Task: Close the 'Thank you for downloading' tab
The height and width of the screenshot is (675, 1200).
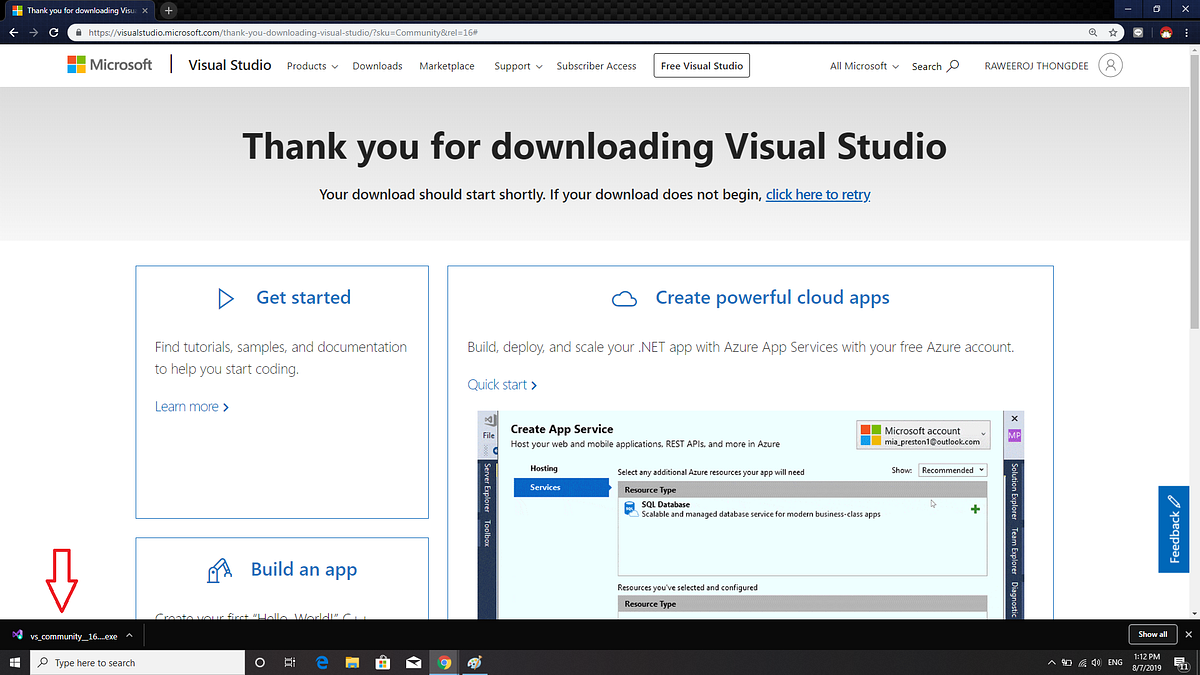Action: point(146,10)
